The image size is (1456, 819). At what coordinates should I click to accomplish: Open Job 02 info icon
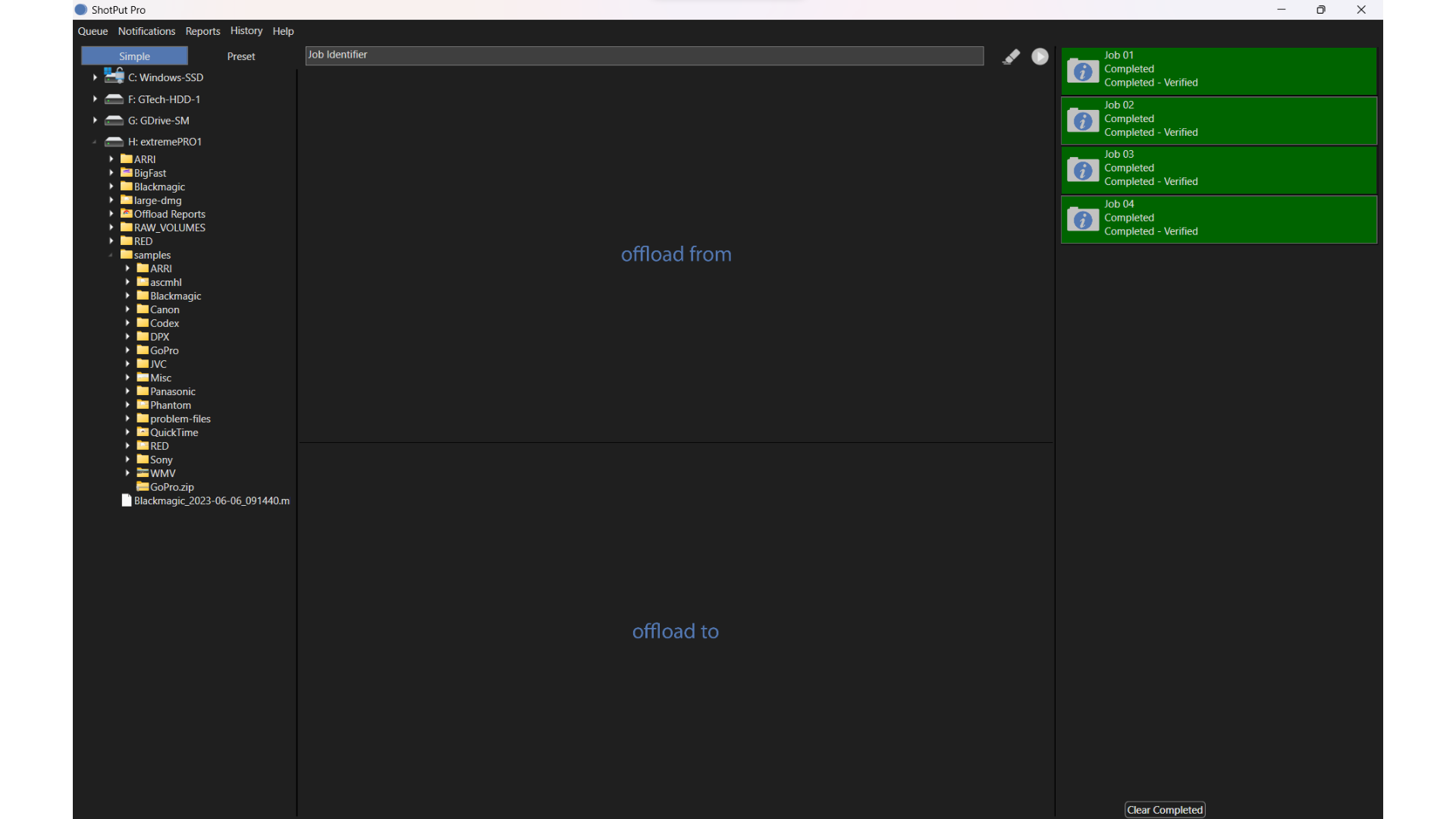pos(1083,121)
